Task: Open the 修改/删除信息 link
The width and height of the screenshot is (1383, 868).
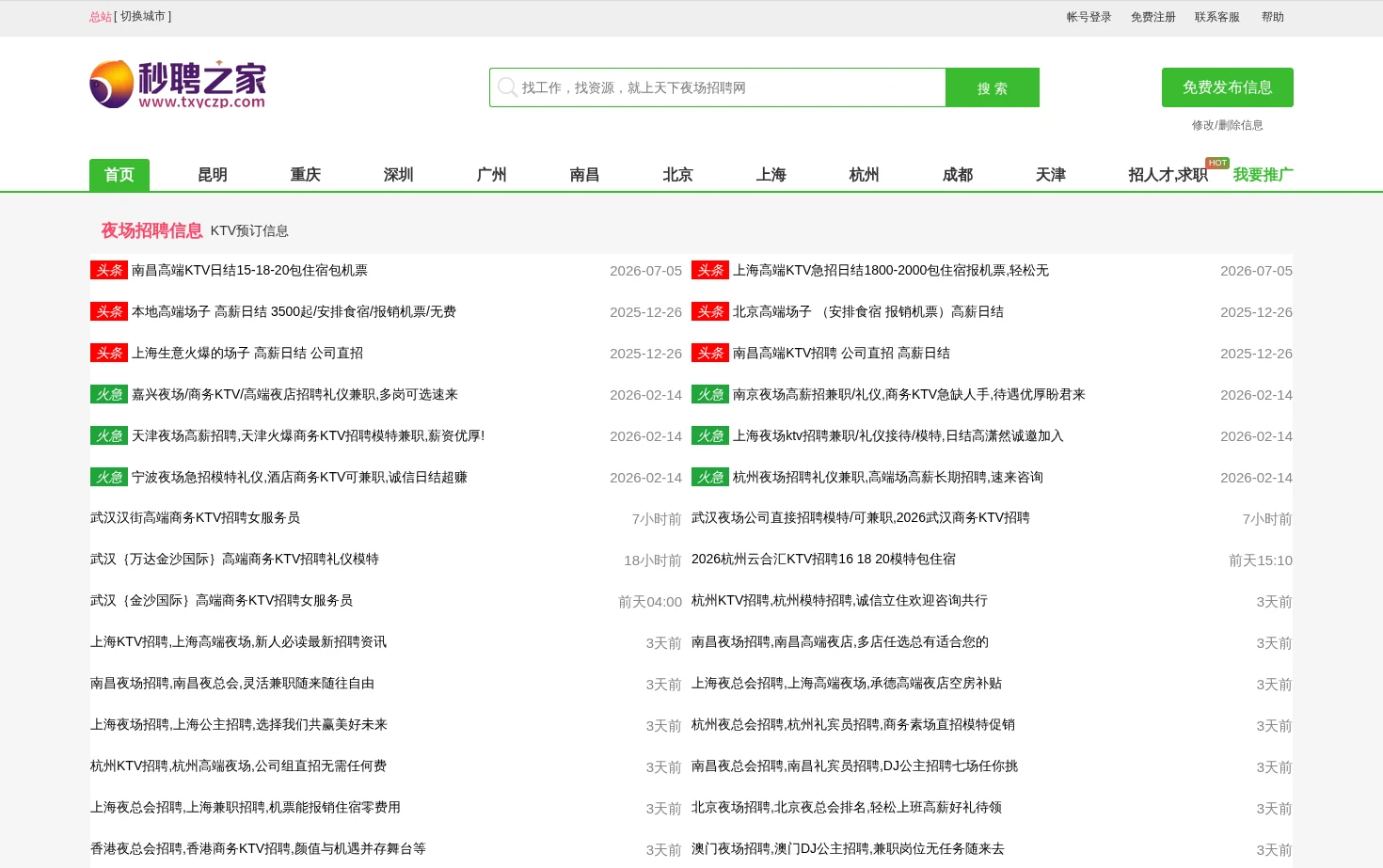Action: click(1228, 125)
